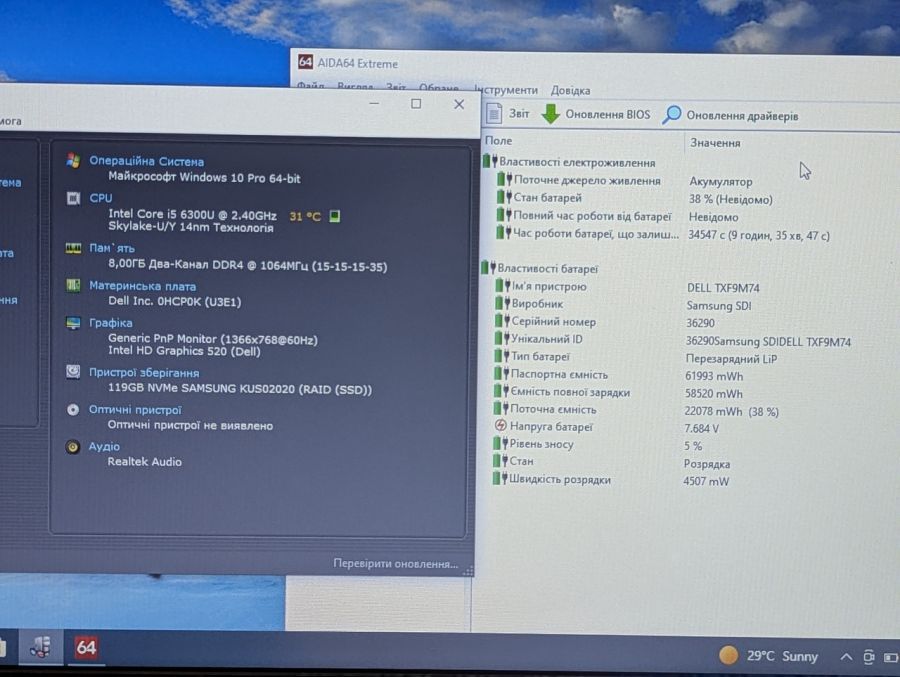Click the battery icon next to Рівень зносу

click(501, 444)
